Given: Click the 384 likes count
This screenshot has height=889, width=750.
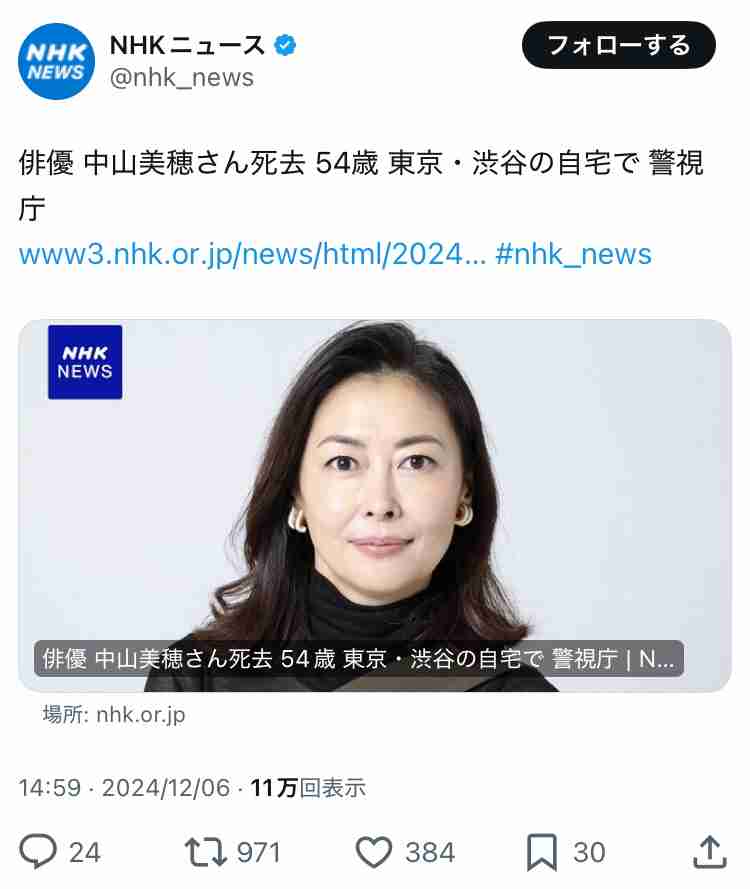Looking at the screenshot, I should (430, 853).
